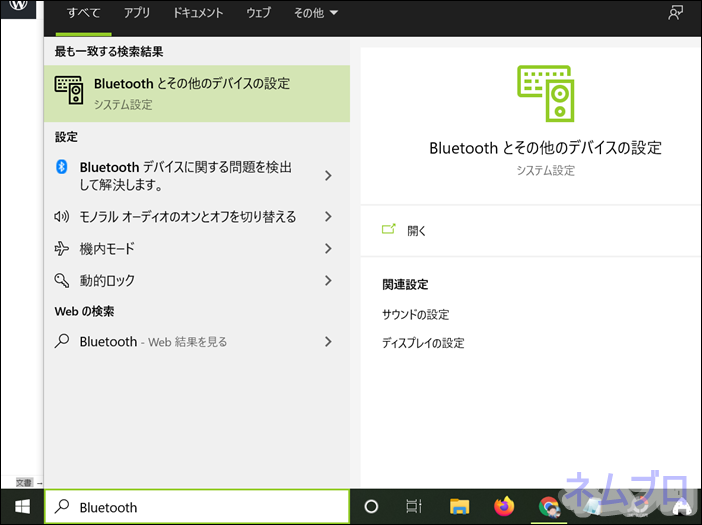
Task: Expand the 機内モード result arrow
Action: [x=328, y=249]
